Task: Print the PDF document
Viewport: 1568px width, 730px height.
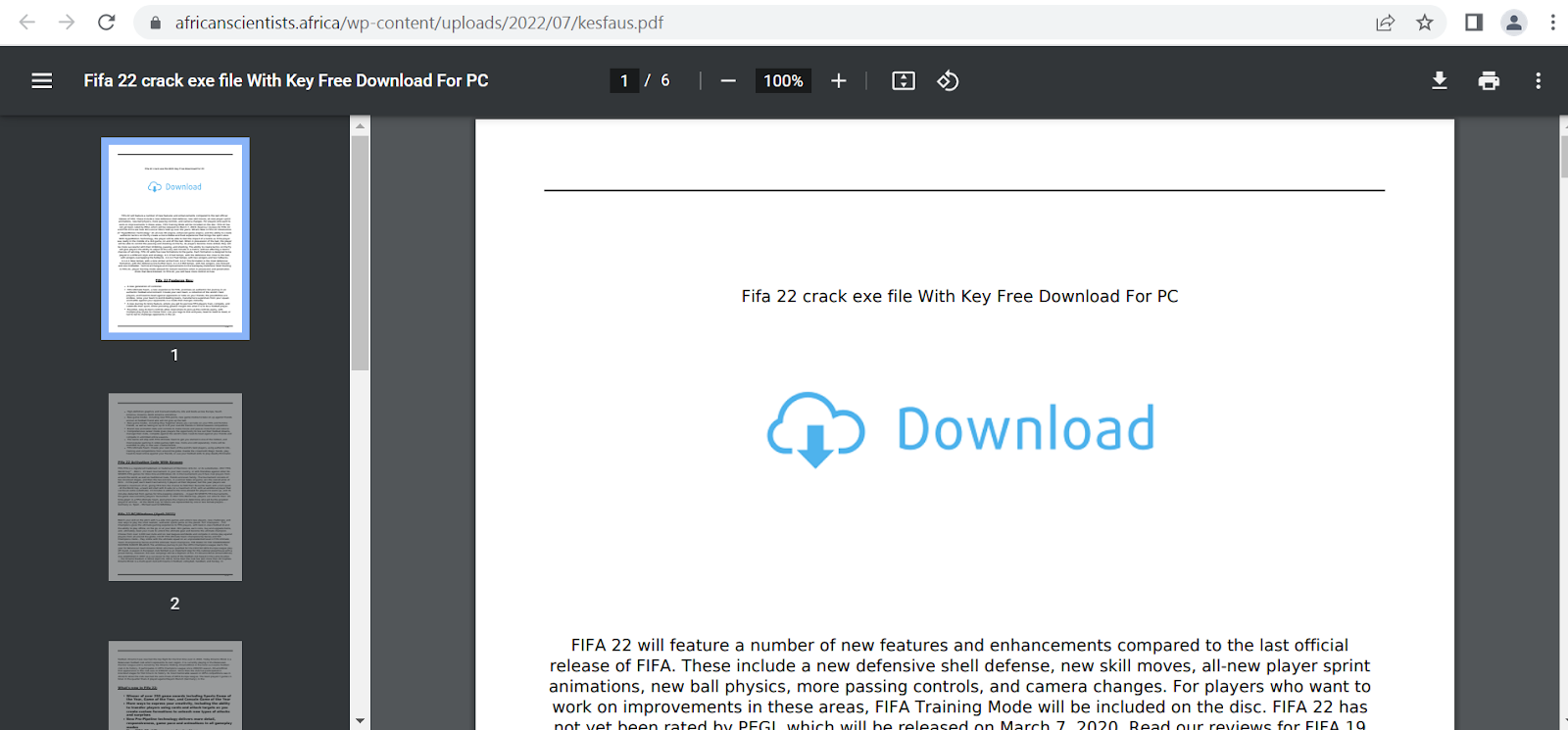Action: point(1489,80)
